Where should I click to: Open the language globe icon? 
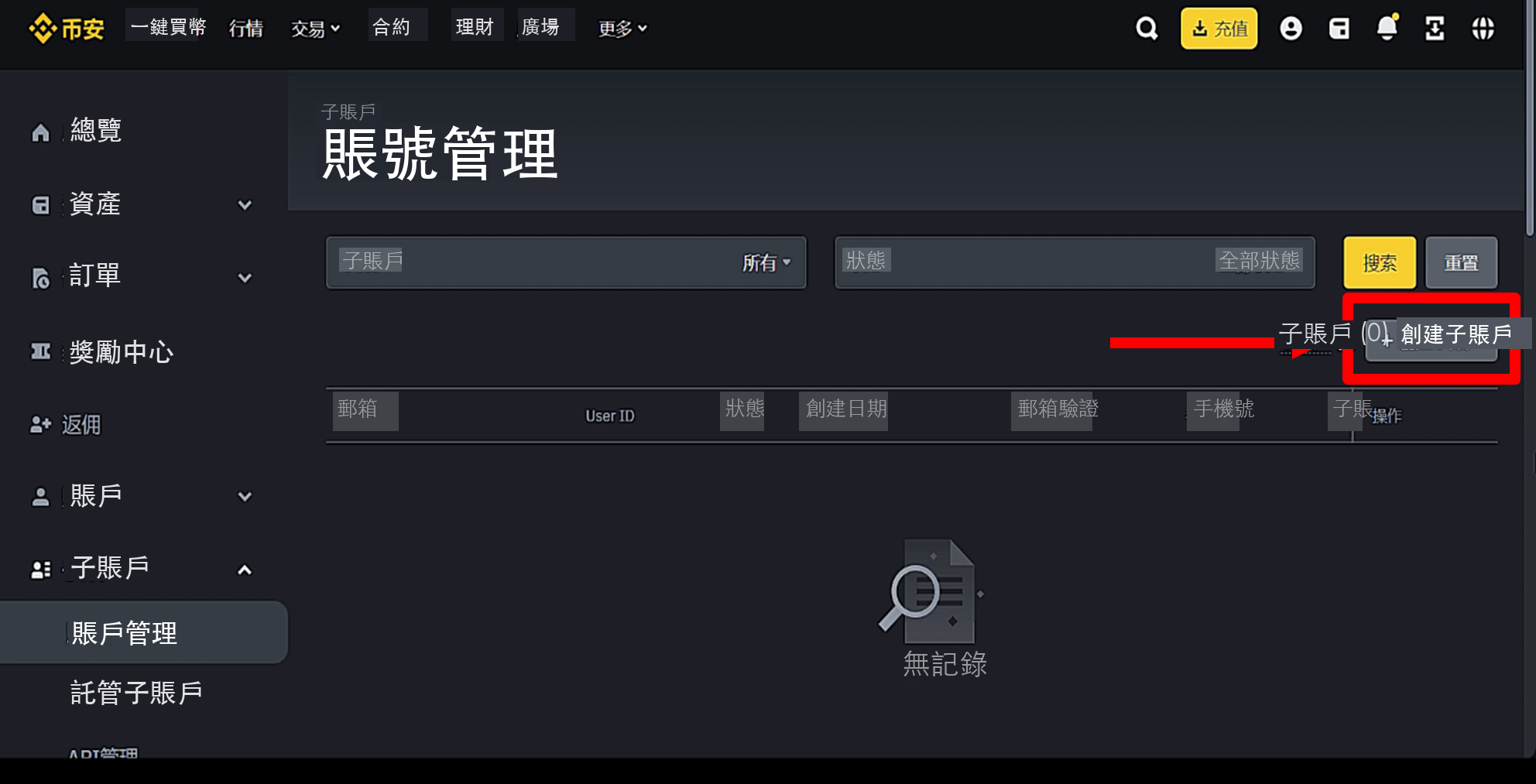click(x=1483, y=29)
